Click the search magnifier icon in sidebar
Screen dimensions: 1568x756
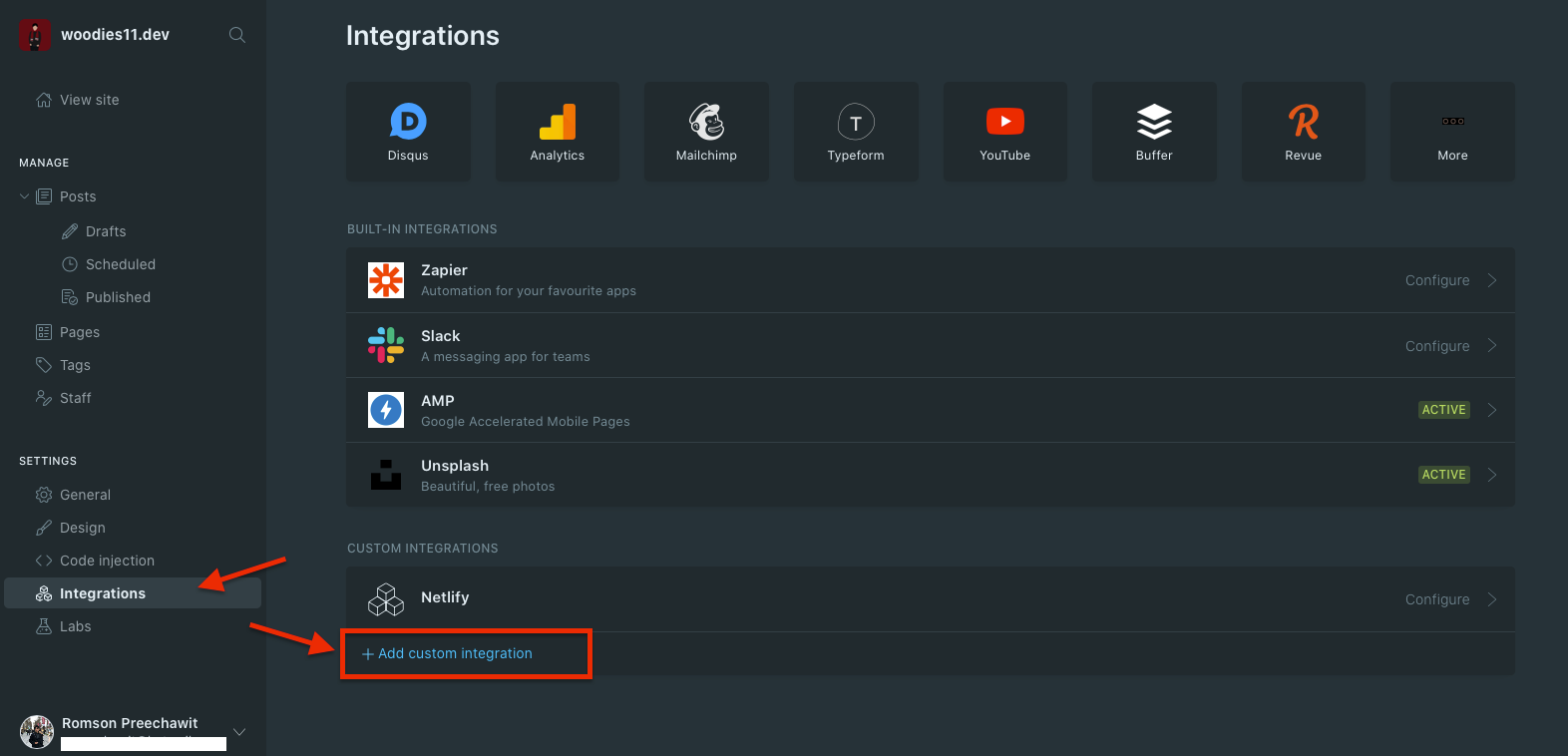[237, 35]
